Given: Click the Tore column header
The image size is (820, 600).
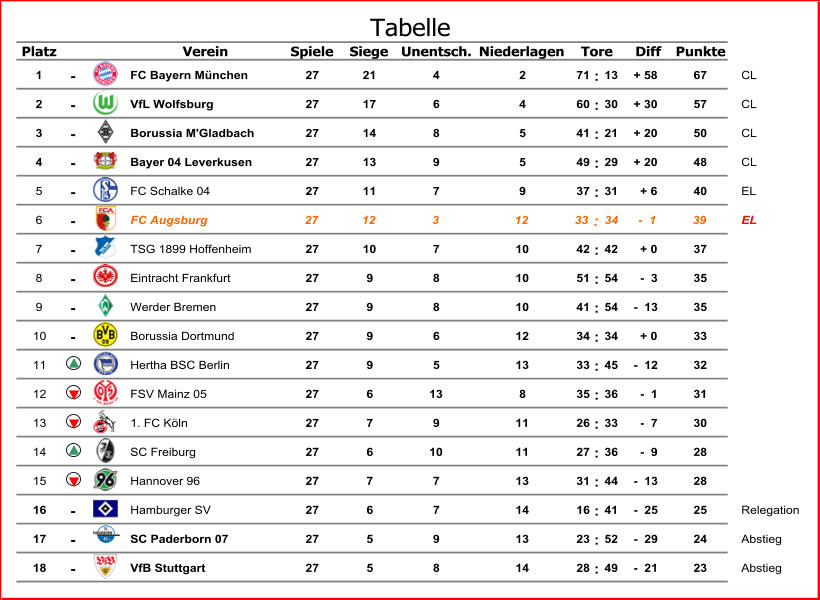Looking at the screenshot, I should click(x=596, y=51).
